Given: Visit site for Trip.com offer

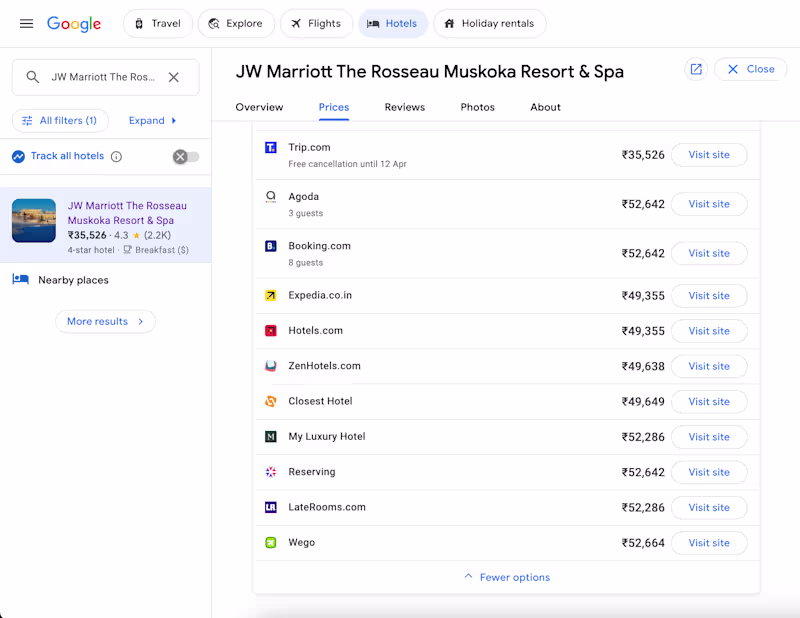Looking at the screenshot, I should pos(709,154).
